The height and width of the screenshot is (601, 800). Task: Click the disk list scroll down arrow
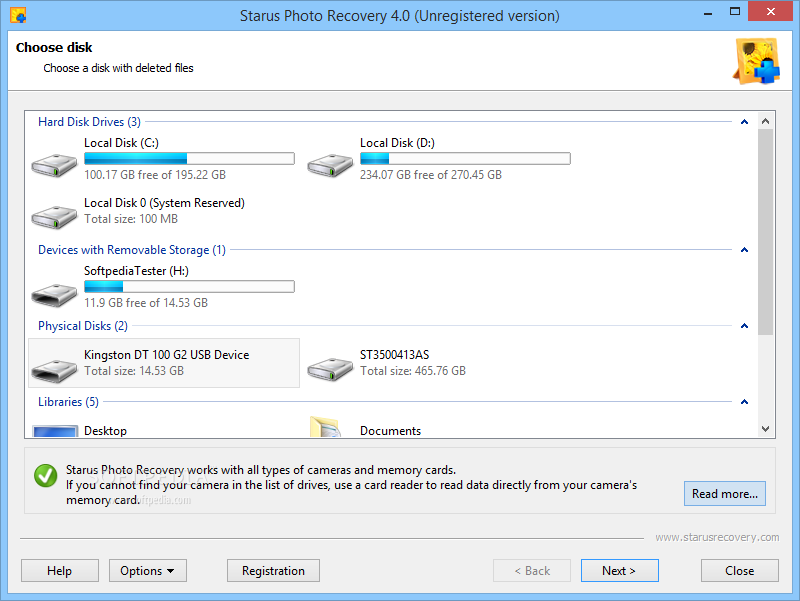click(x=765, y=429)
